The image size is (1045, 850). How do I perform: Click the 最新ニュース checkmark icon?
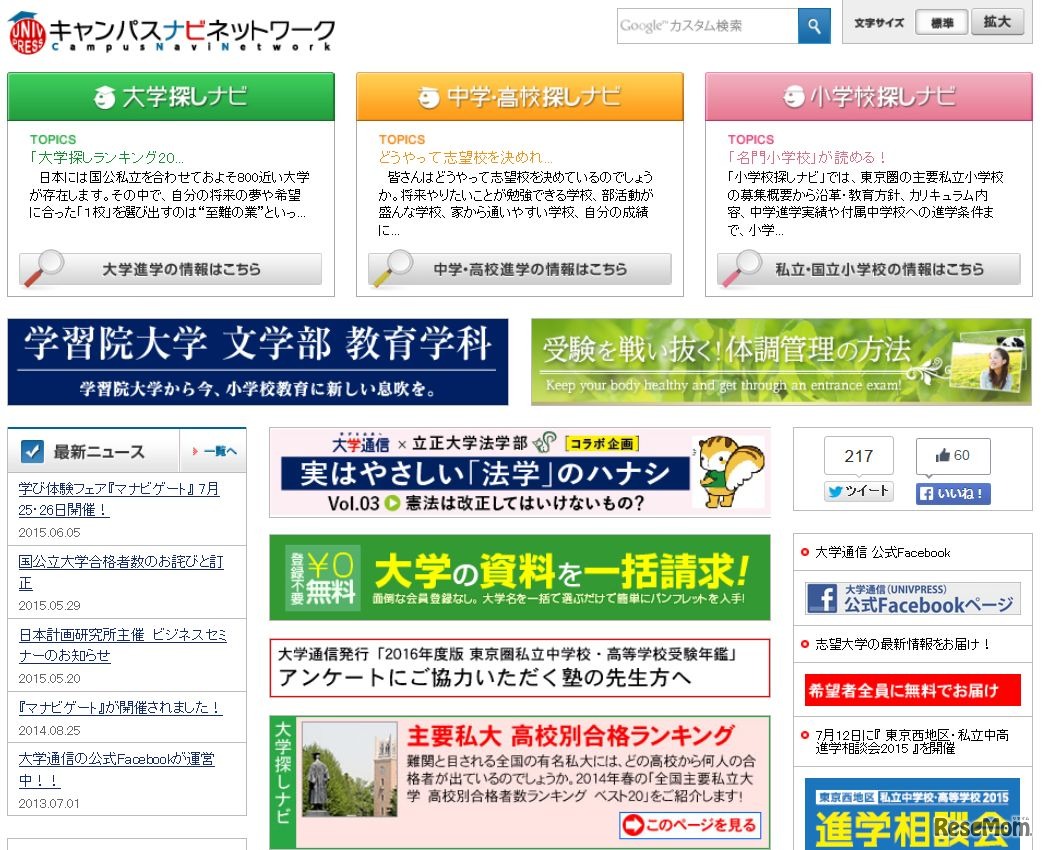(32, 451)
